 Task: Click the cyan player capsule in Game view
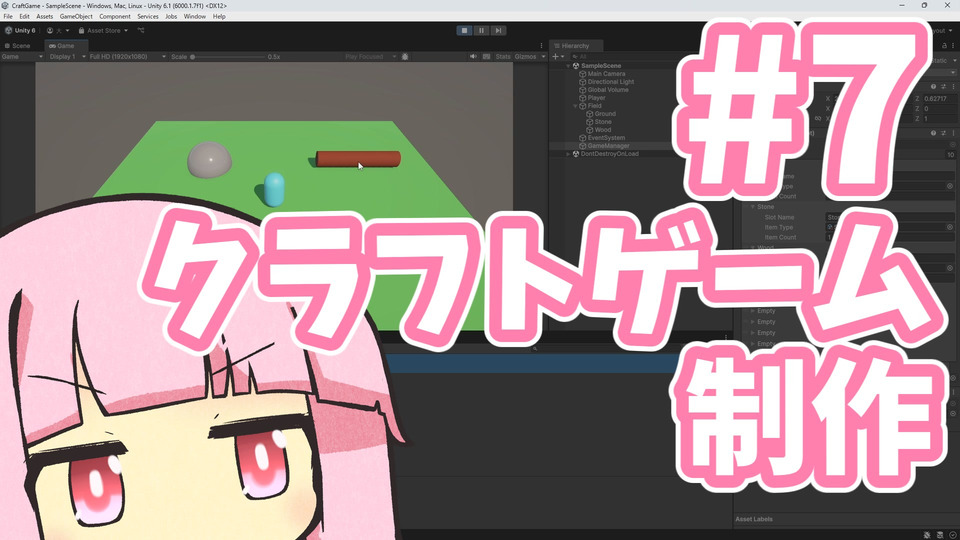274,190
